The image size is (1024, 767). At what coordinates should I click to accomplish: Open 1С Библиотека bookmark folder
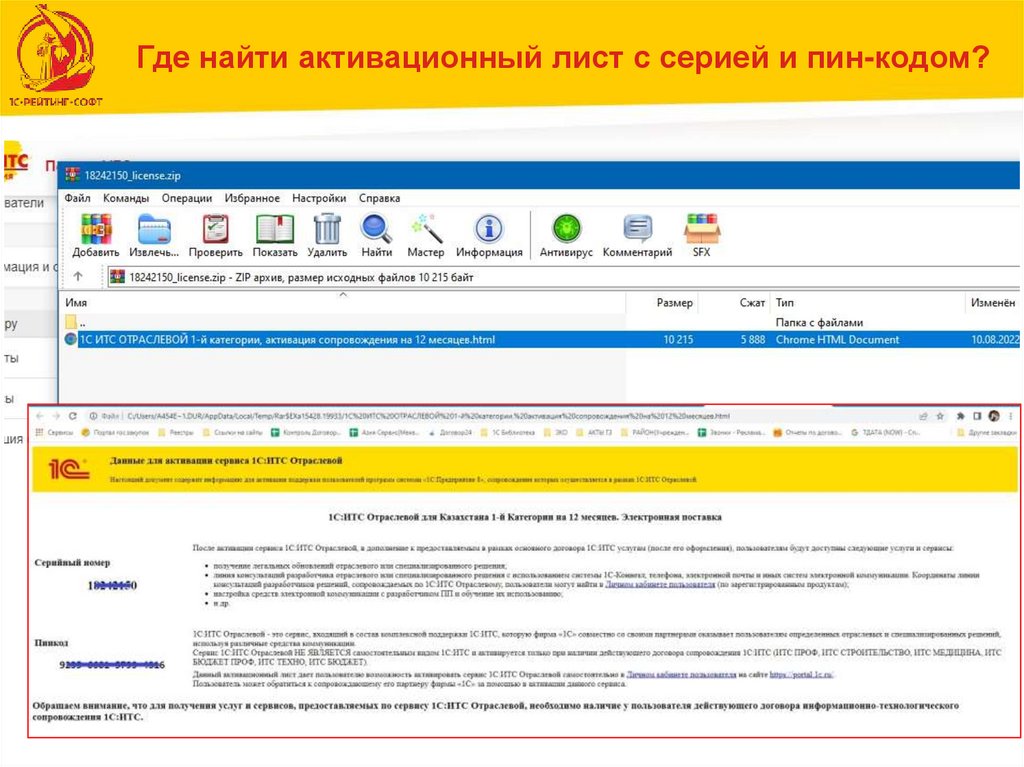pyautogui.click(x=507, y=432)
